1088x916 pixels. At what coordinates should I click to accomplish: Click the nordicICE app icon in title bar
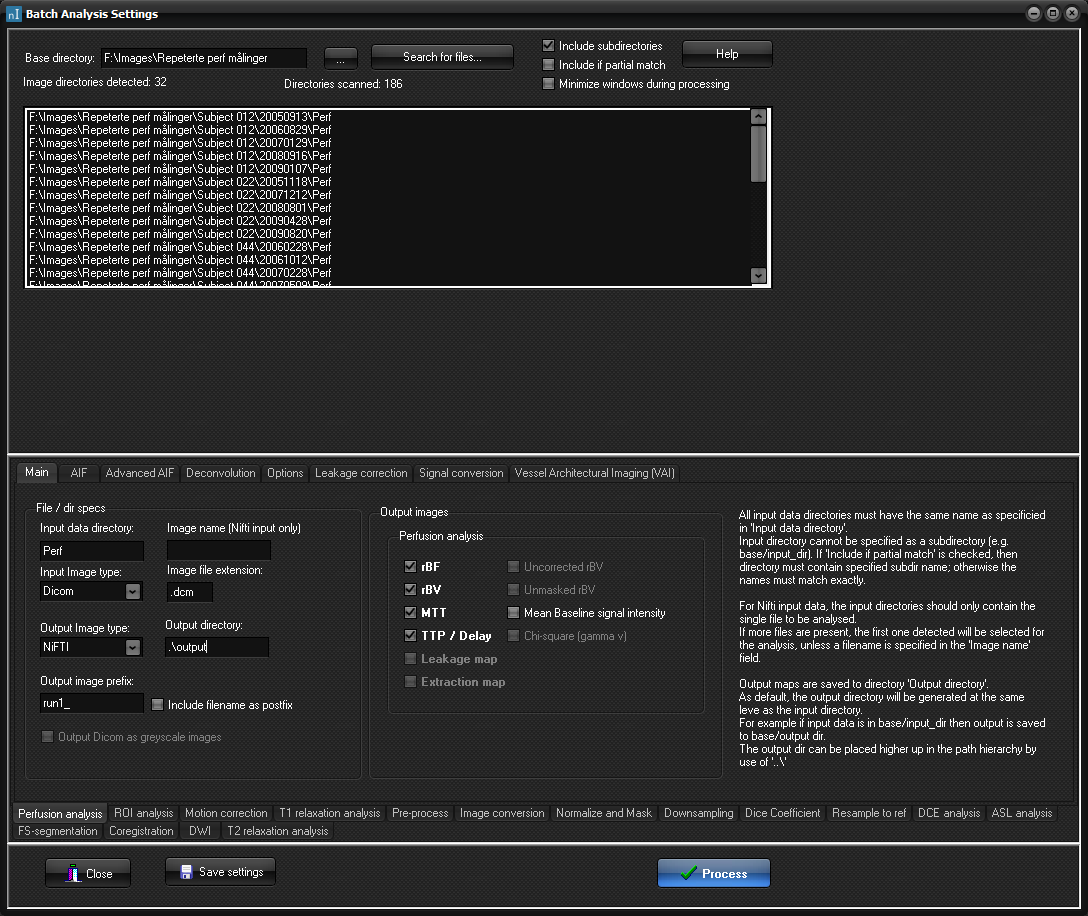[13, 14]
